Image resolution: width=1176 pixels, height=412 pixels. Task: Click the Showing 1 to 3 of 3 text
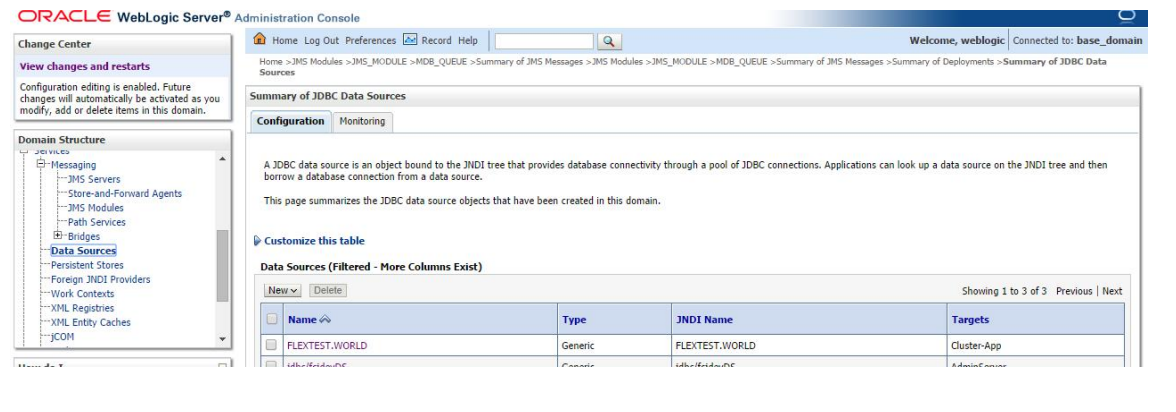point(1004,291)
